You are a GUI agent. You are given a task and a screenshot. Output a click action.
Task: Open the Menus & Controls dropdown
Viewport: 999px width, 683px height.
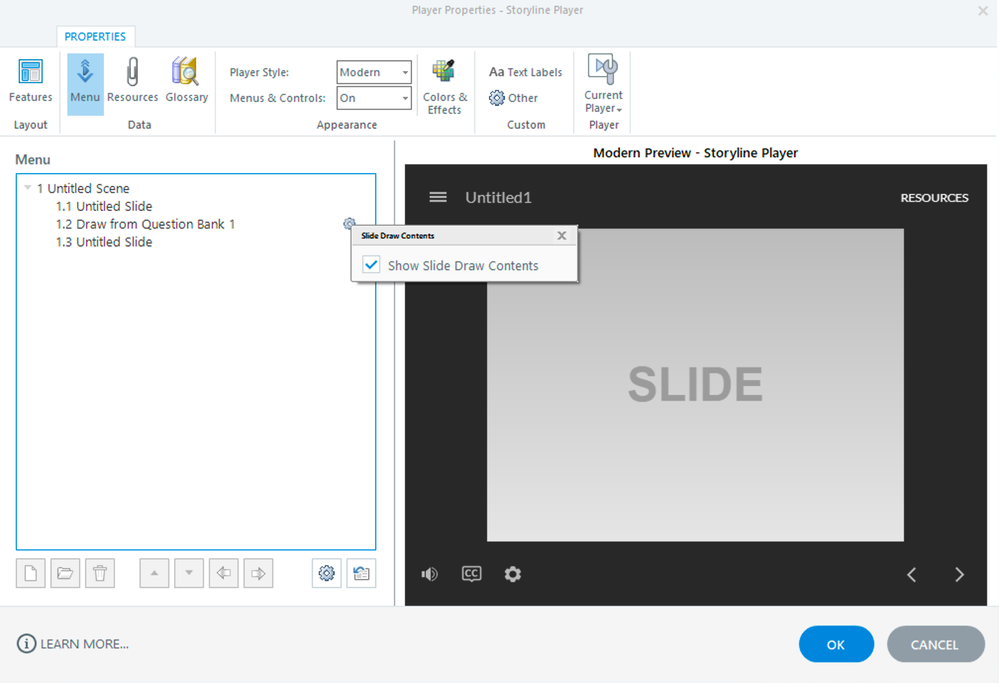click(374, 98)
